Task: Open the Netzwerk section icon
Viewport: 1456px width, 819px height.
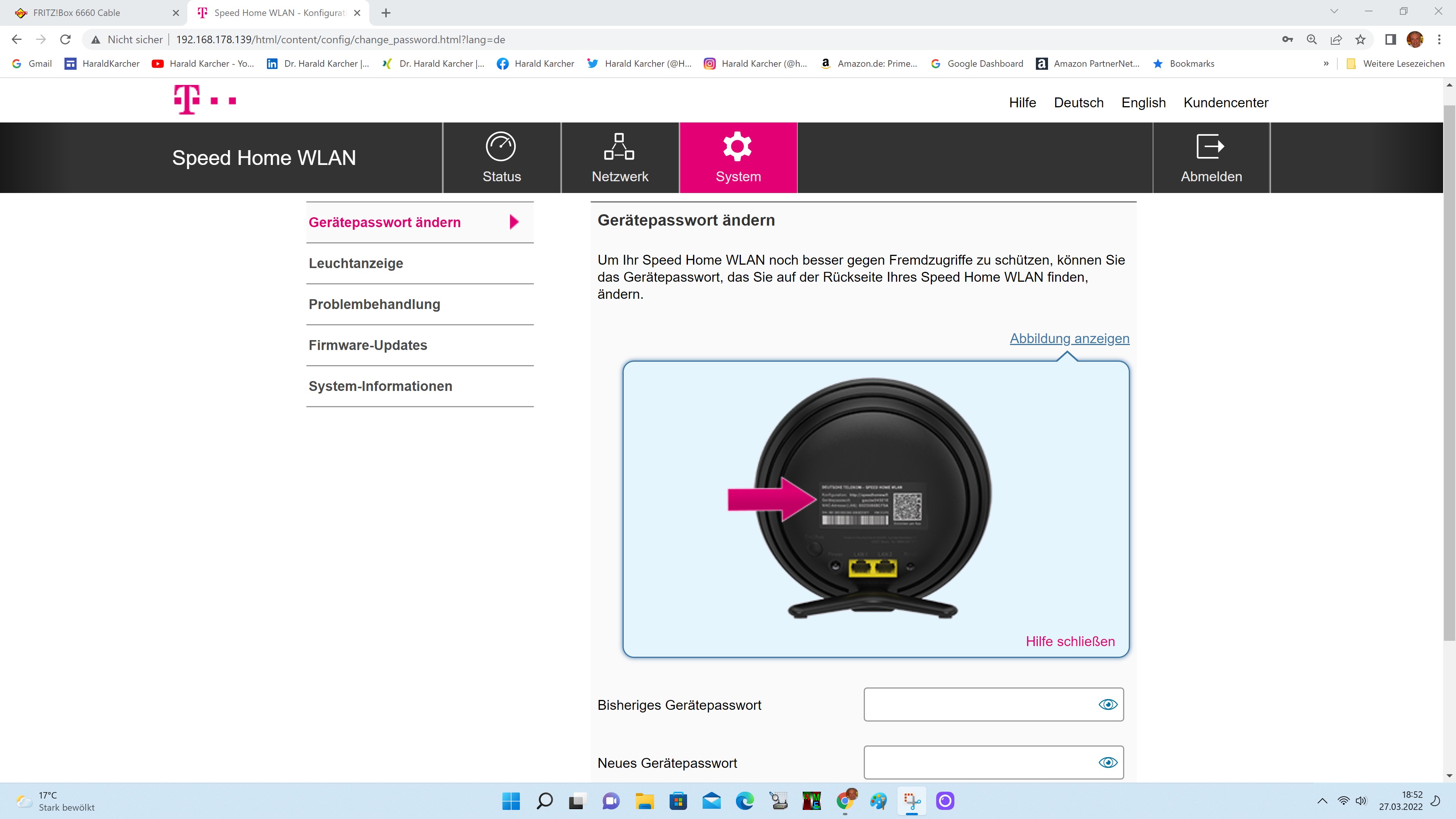Action: pyautogui.click(x=619, y=147)
